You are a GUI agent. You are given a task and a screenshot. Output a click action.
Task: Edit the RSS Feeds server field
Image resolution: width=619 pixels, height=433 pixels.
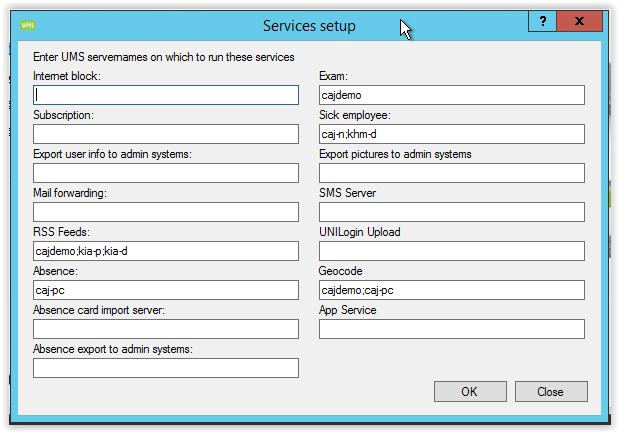pyautogui.click(x=166, y=251)
